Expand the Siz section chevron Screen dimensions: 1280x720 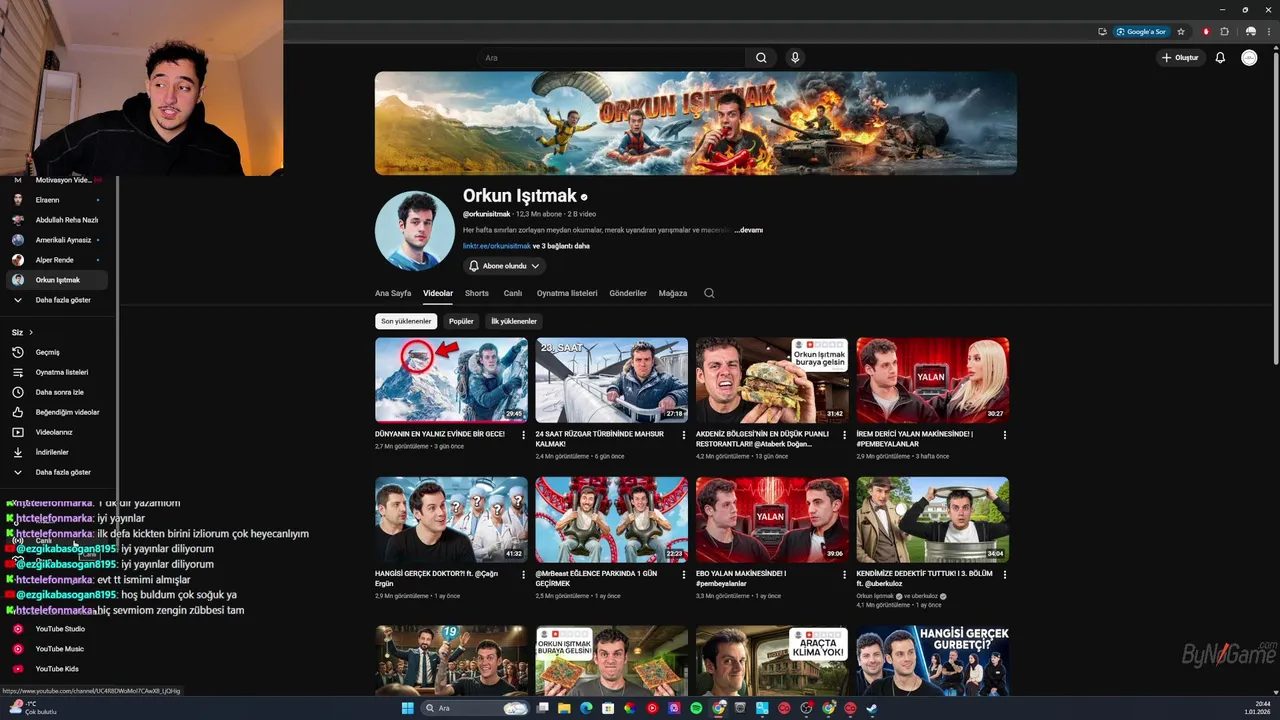[31, 332]
